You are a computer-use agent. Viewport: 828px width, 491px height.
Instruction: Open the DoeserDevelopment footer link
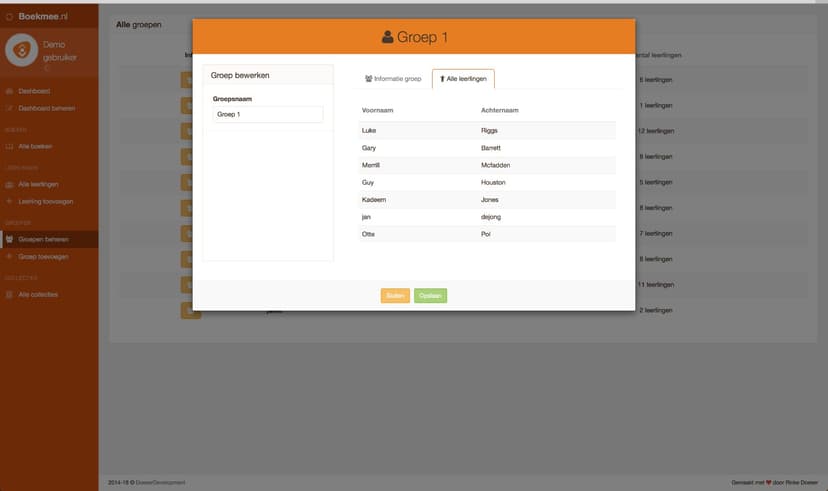161,483
